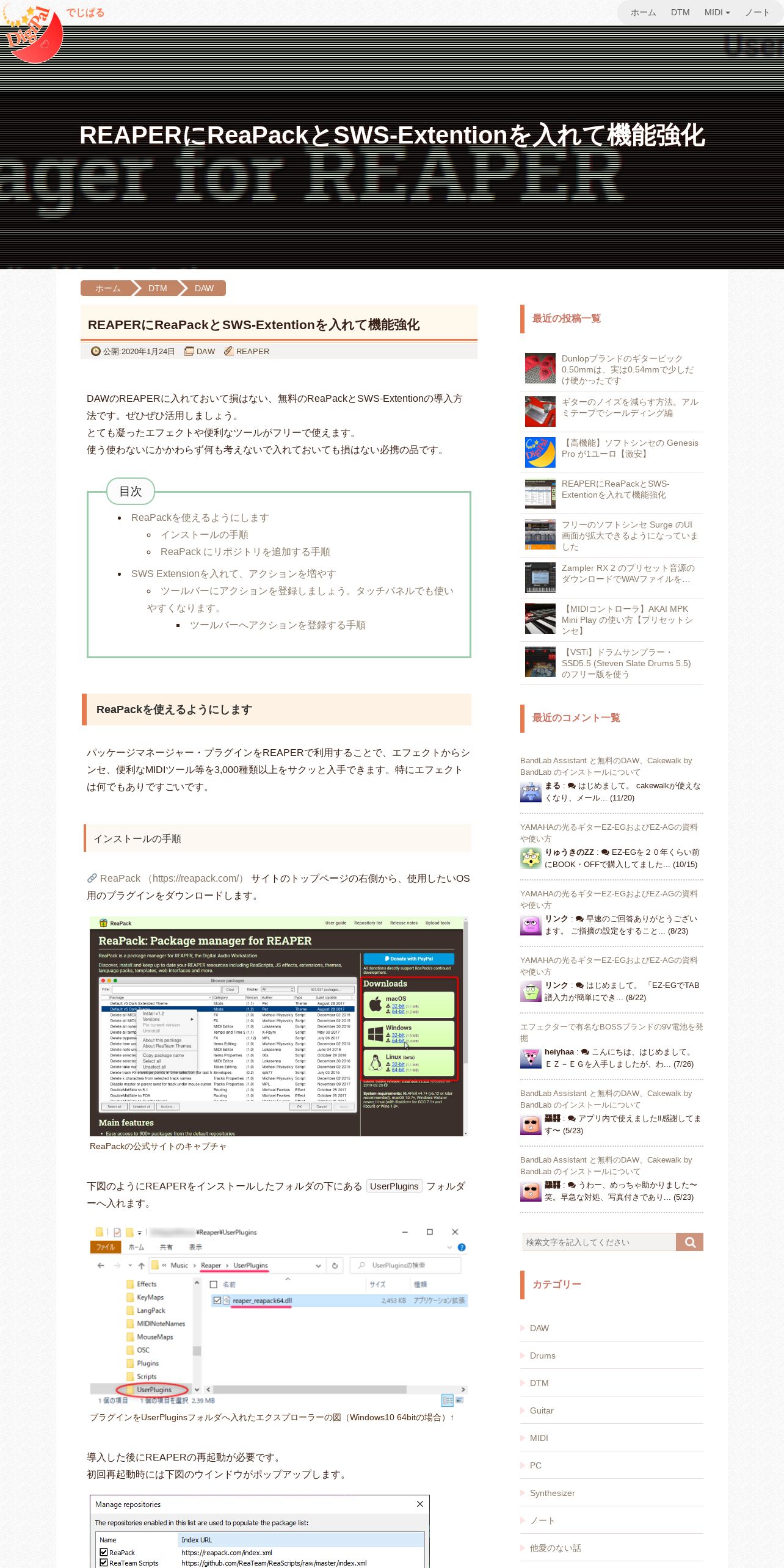This screenshot has width=784, height=1568.
Task: Go to DTM breadcrumb
Action: [158, 288]
